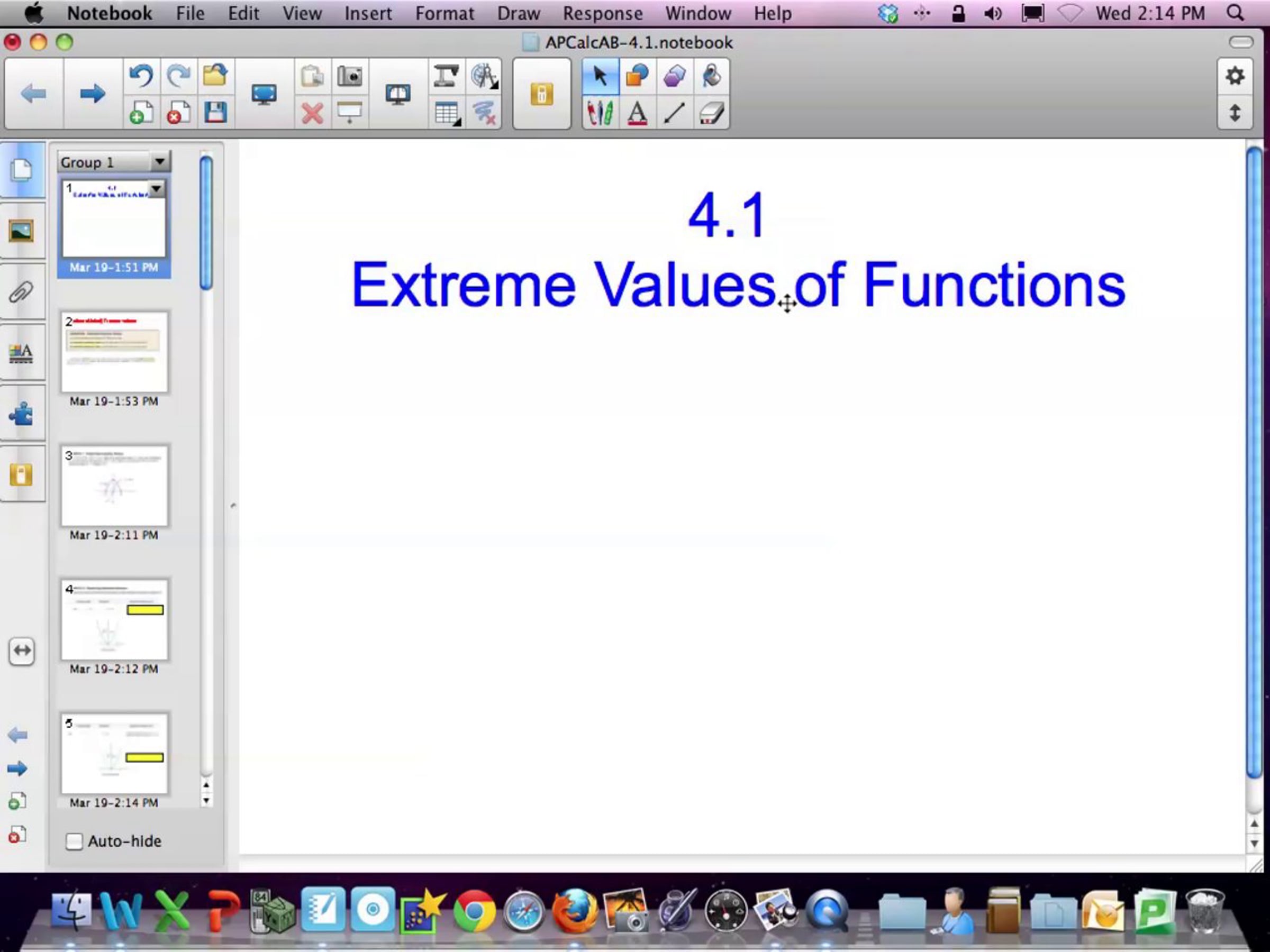Select page 3 thumbnail

(x=114, y=487)
